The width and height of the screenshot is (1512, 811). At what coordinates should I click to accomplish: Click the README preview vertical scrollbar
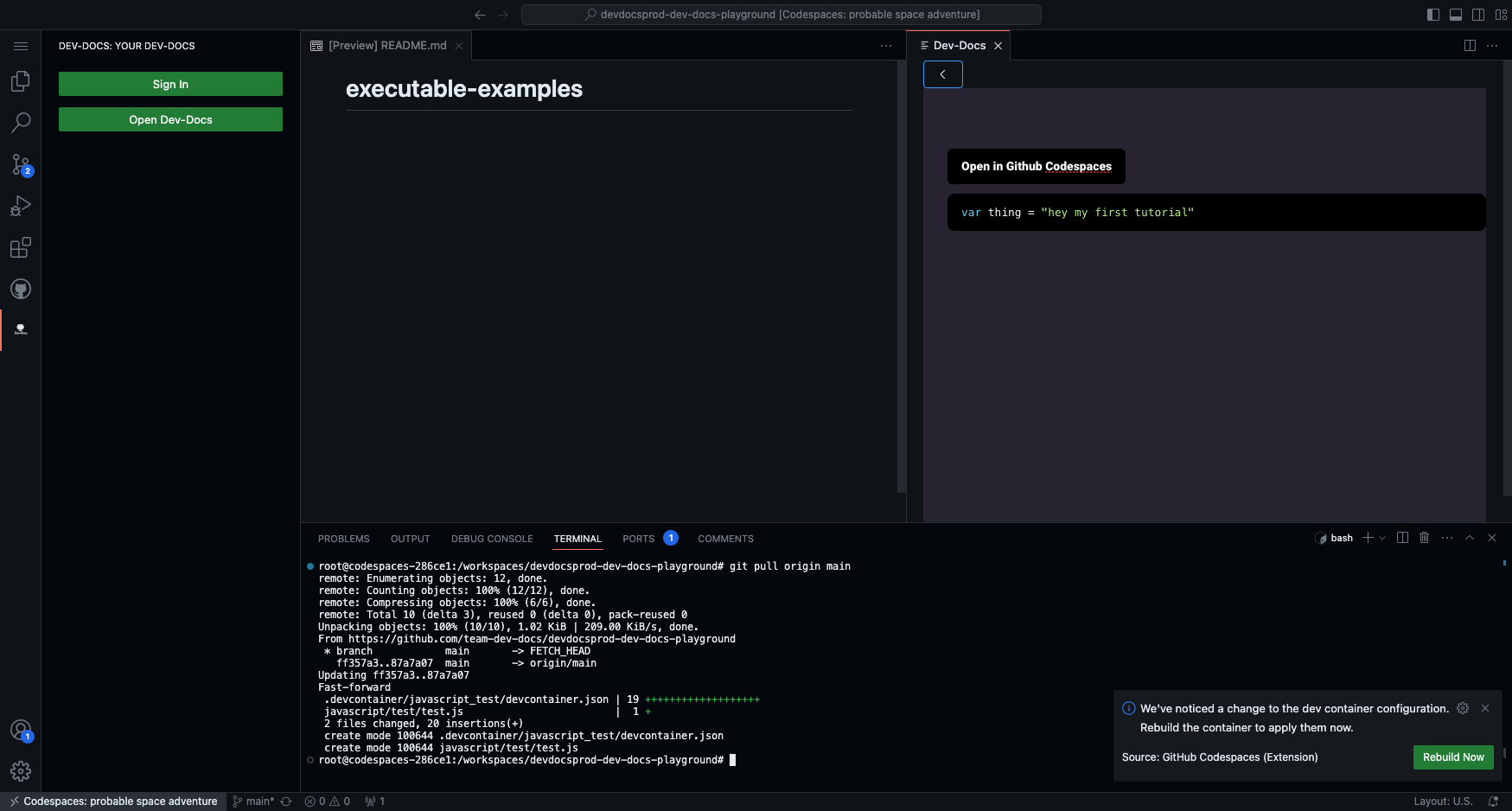click(x=901, y=277)
